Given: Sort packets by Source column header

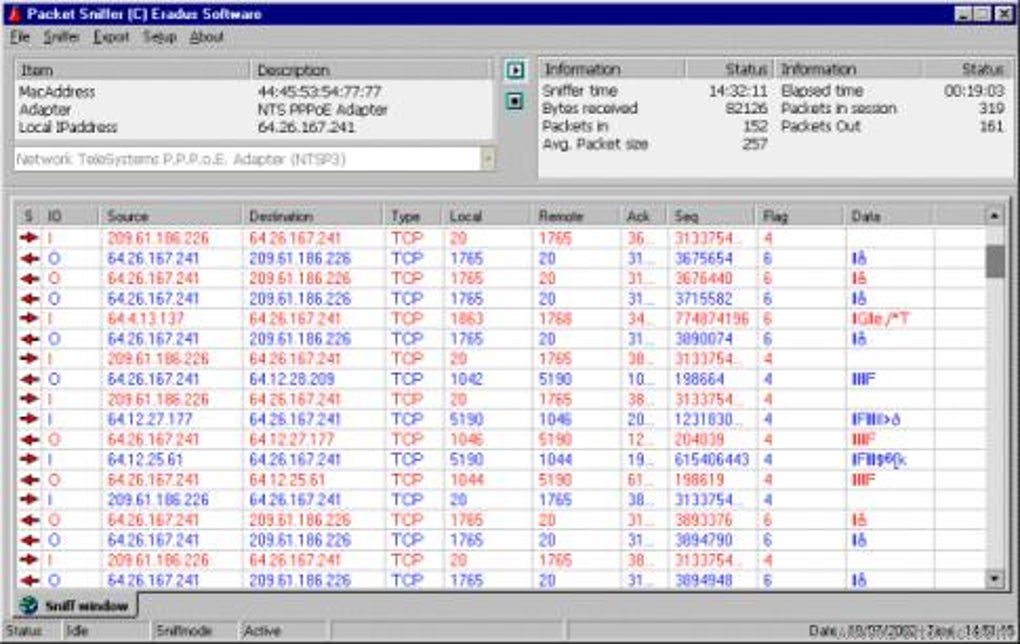Looking at the screenshot, I should [170, 216].
